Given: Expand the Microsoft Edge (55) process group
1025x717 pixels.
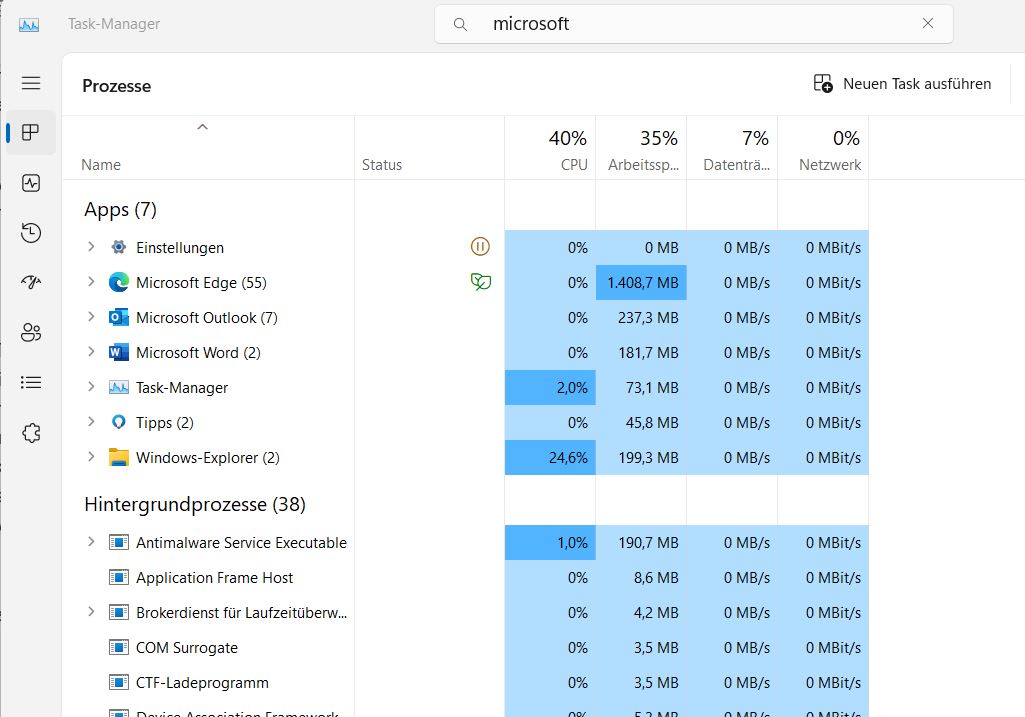Looking at the screenshot, I should tap(91, 282).
